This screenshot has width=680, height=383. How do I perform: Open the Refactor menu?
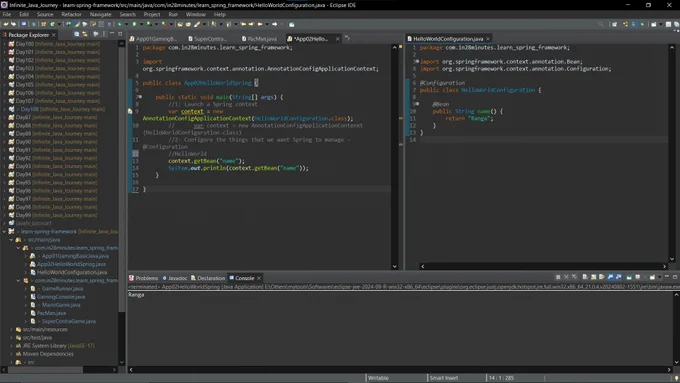(x=72, y=14)
